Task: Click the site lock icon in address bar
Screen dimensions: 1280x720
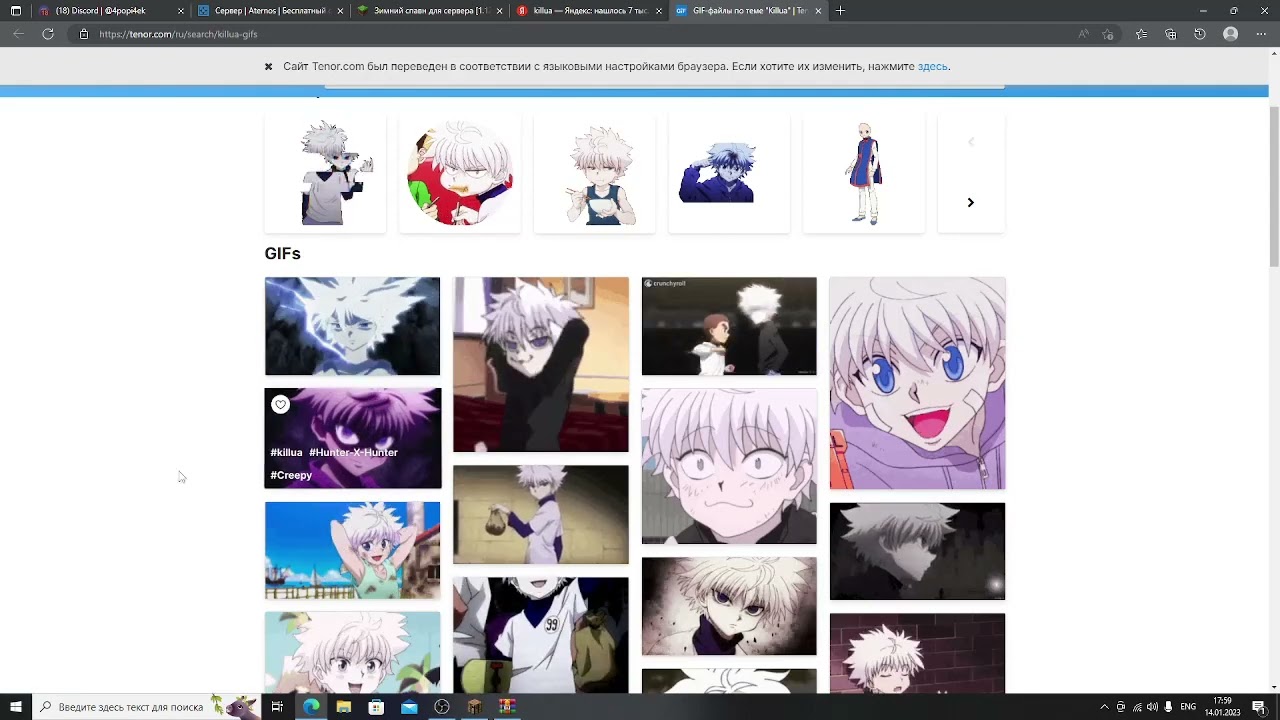Action: click(x=84, y=34)
